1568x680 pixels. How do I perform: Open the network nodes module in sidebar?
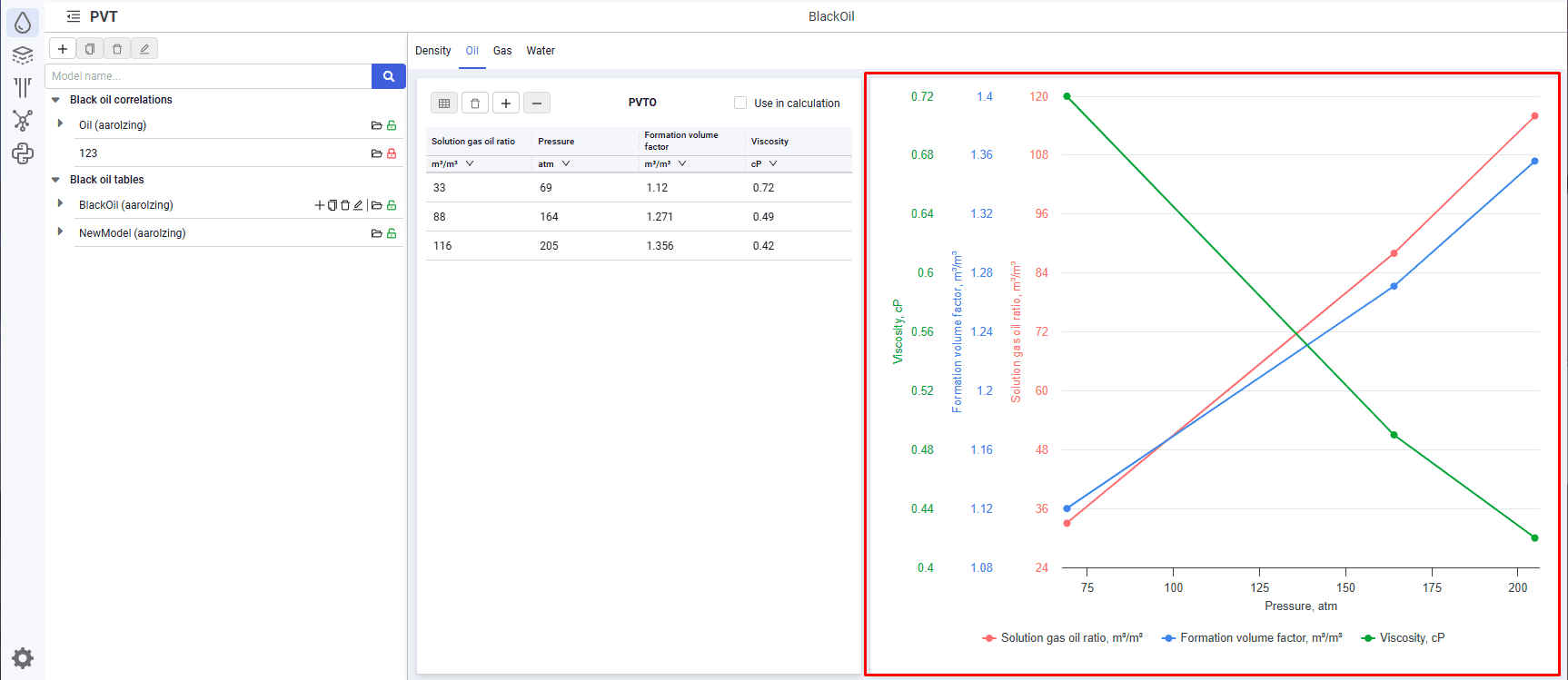coord(23,121)
